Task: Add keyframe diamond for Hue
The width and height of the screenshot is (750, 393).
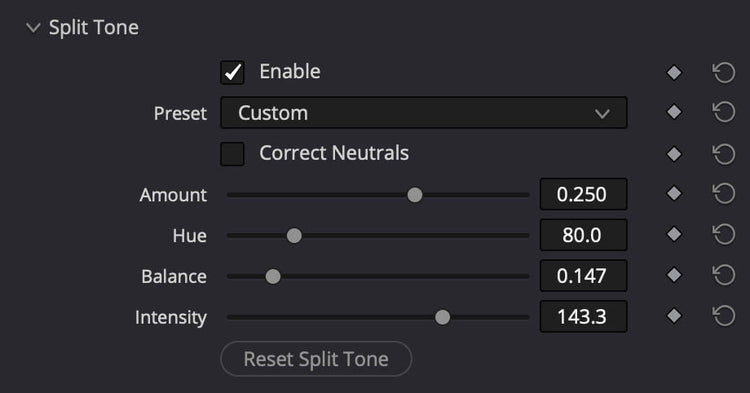Action: [674, 234]
